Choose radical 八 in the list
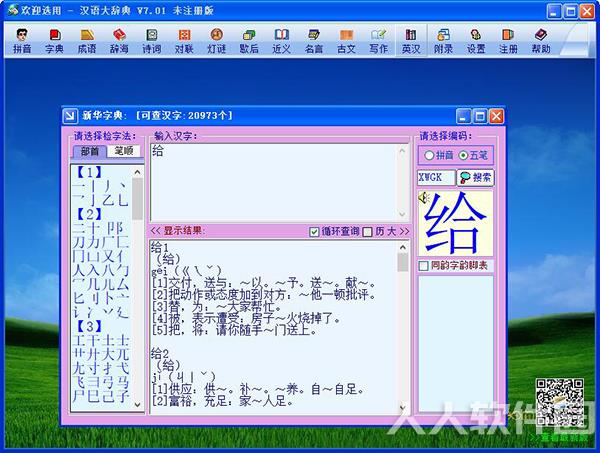The image size is (600, 453). coord(109,270)
